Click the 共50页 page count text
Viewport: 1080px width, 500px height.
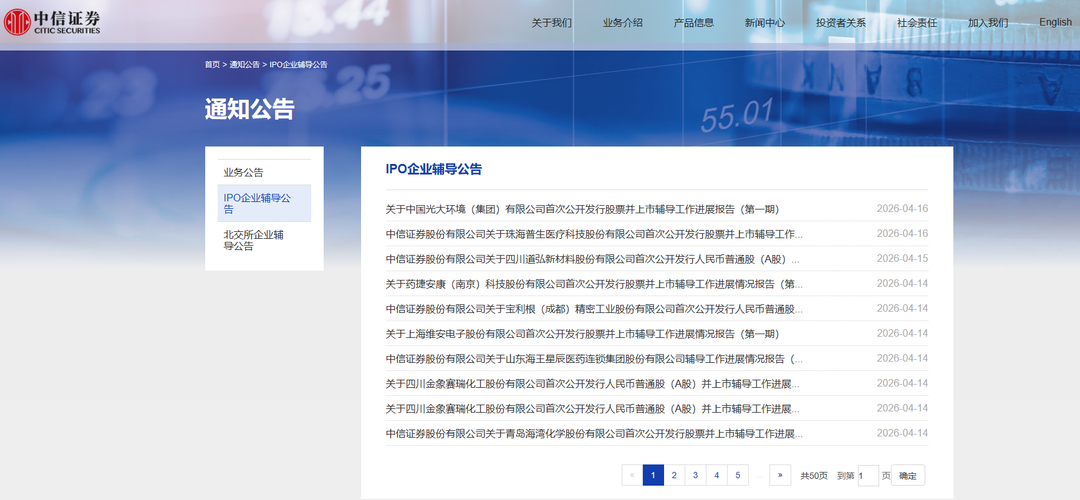(x=813, y=476)
